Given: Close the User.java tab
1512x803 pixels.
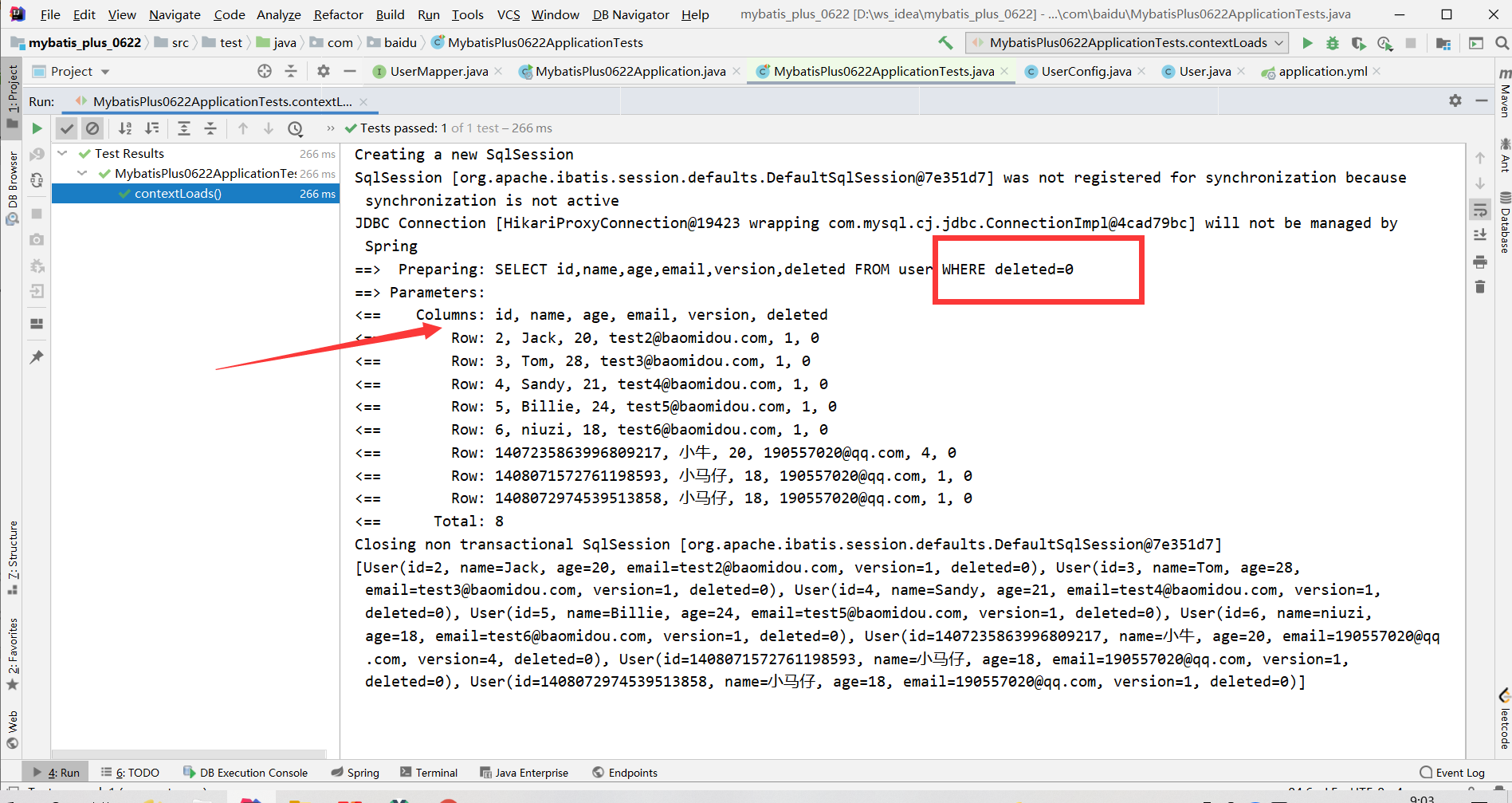Looking at the screenshot, I should 1241,72.
